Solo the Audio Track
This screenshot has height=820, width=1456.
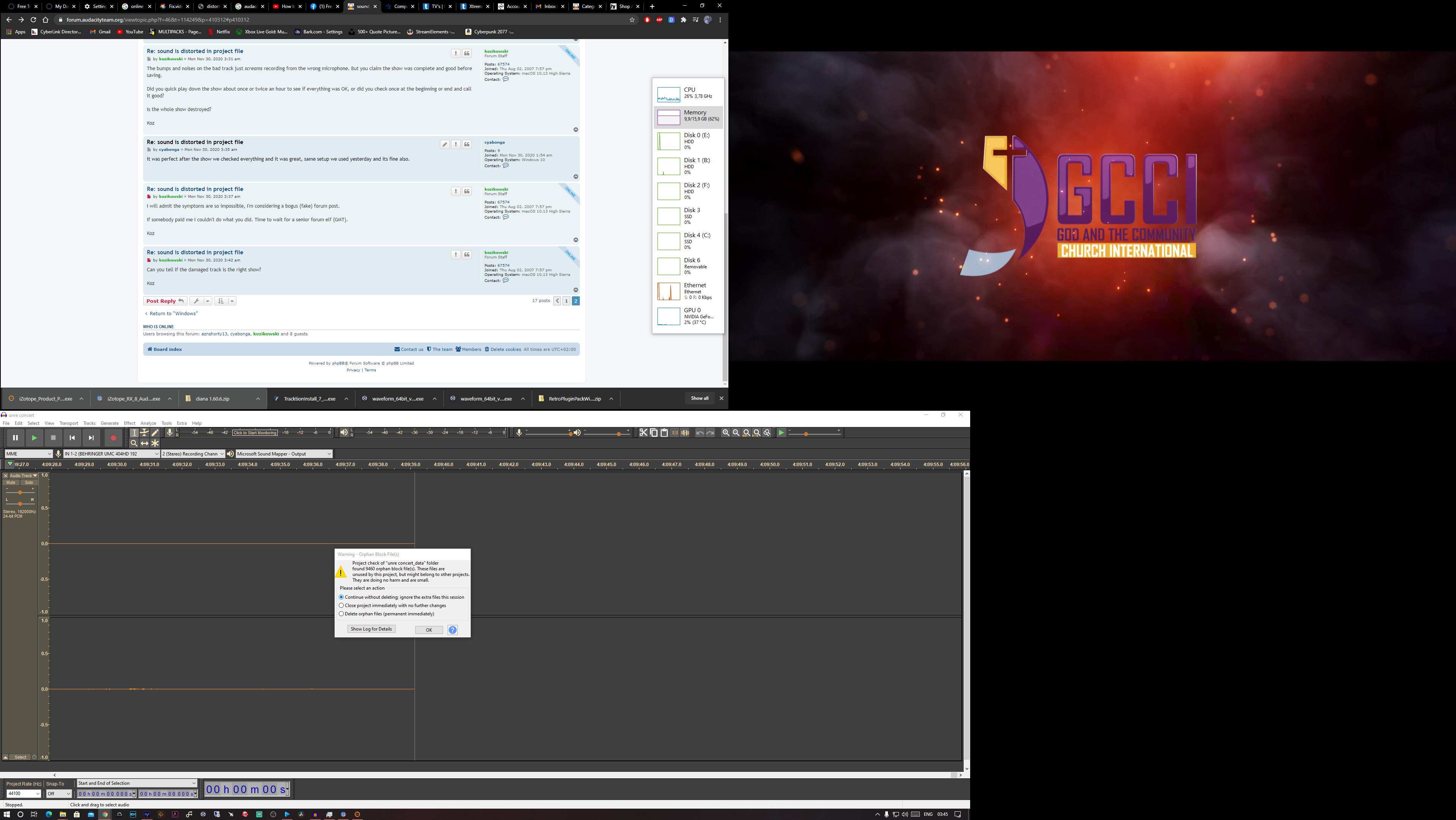tap(29, 483)
